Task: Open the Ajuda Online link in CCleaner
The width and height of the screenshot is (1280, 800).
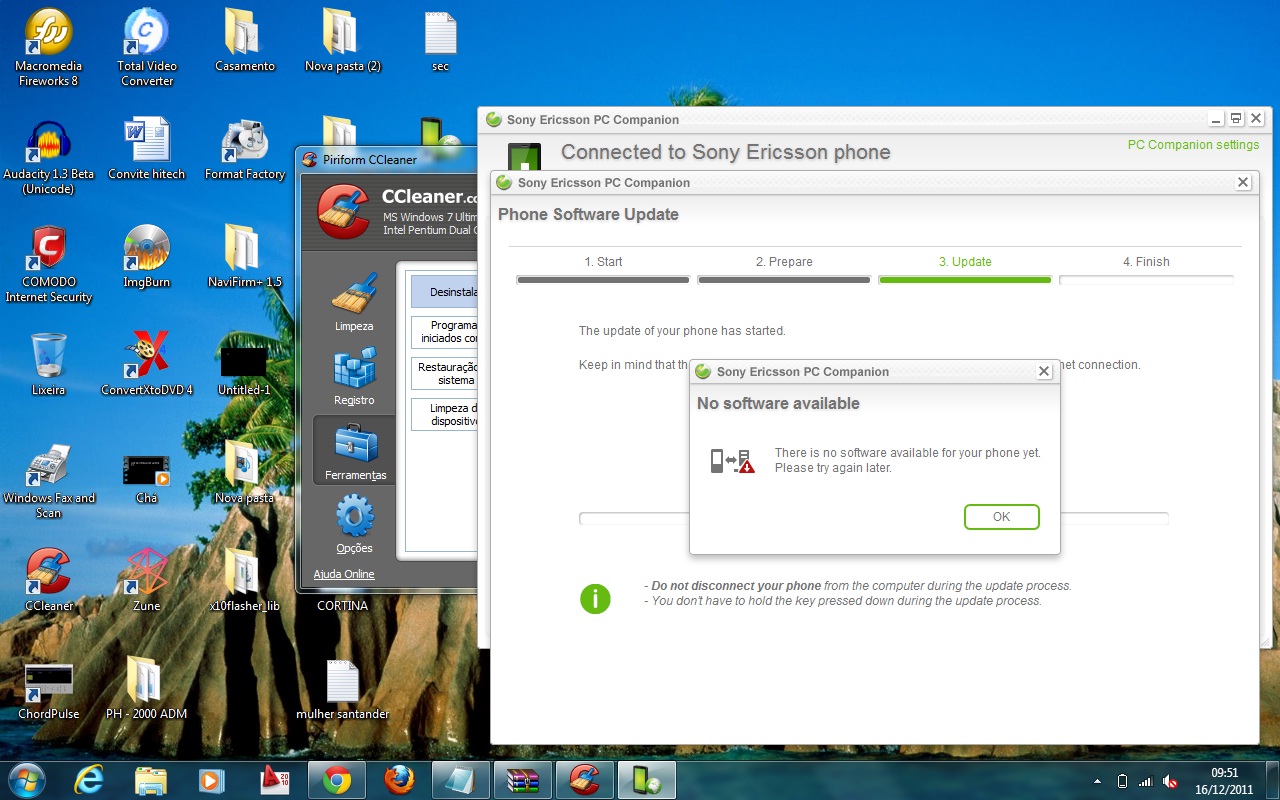Action: pyautogui.click(x=344, y=574)
